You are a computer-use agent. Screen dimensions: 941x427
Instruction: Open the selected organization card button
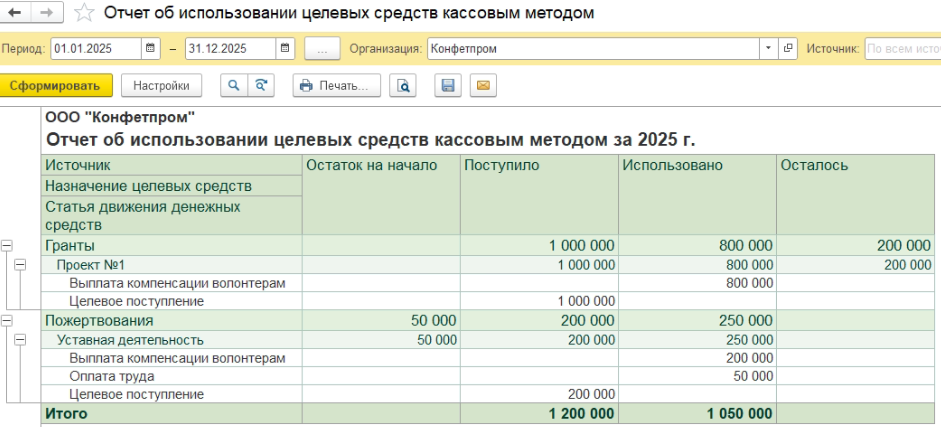[788, 48]
